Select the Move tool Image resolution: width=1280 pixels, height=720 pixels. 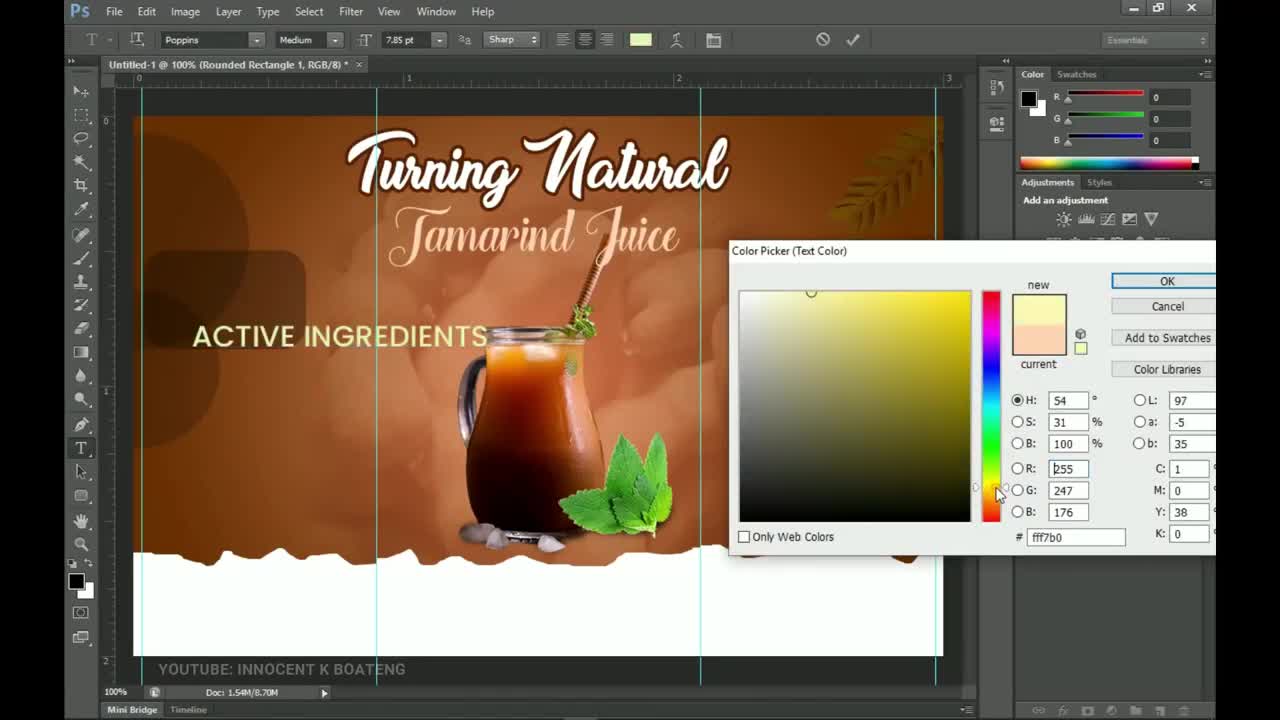81,91
